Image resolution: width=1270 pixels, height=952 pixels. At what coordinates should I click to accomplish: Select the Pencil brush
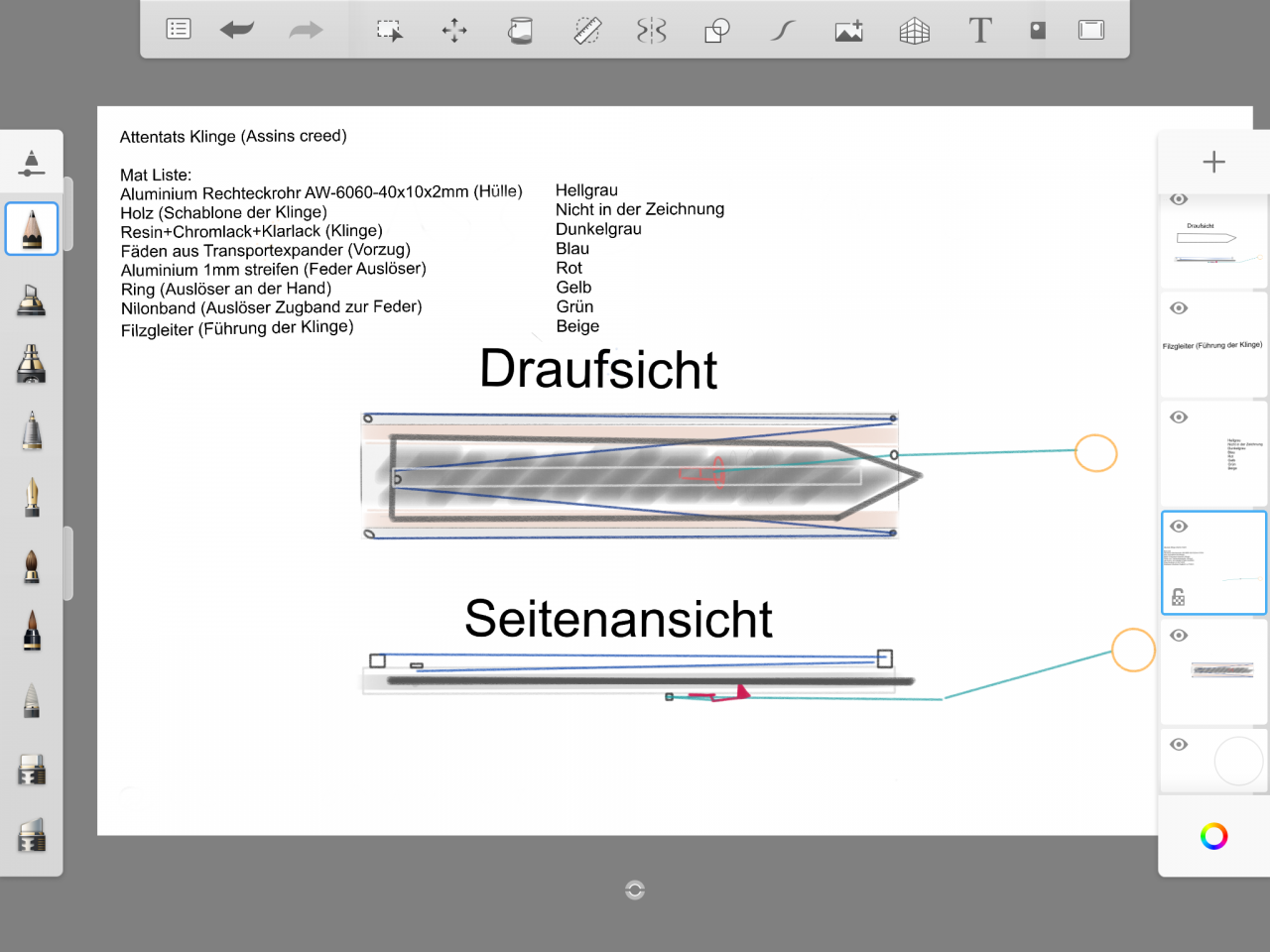(x=32, y=229)
